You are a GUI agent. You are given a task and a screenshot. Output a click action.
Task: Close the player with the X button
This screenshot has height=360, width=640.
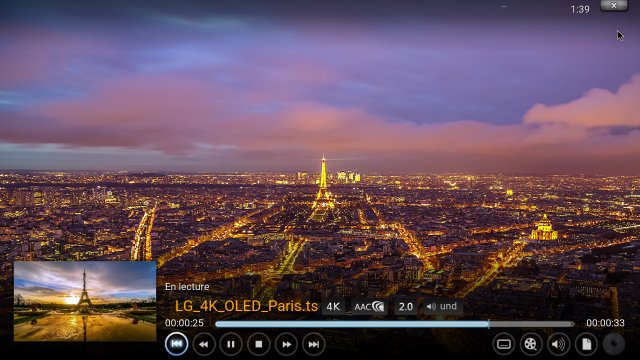614,5
